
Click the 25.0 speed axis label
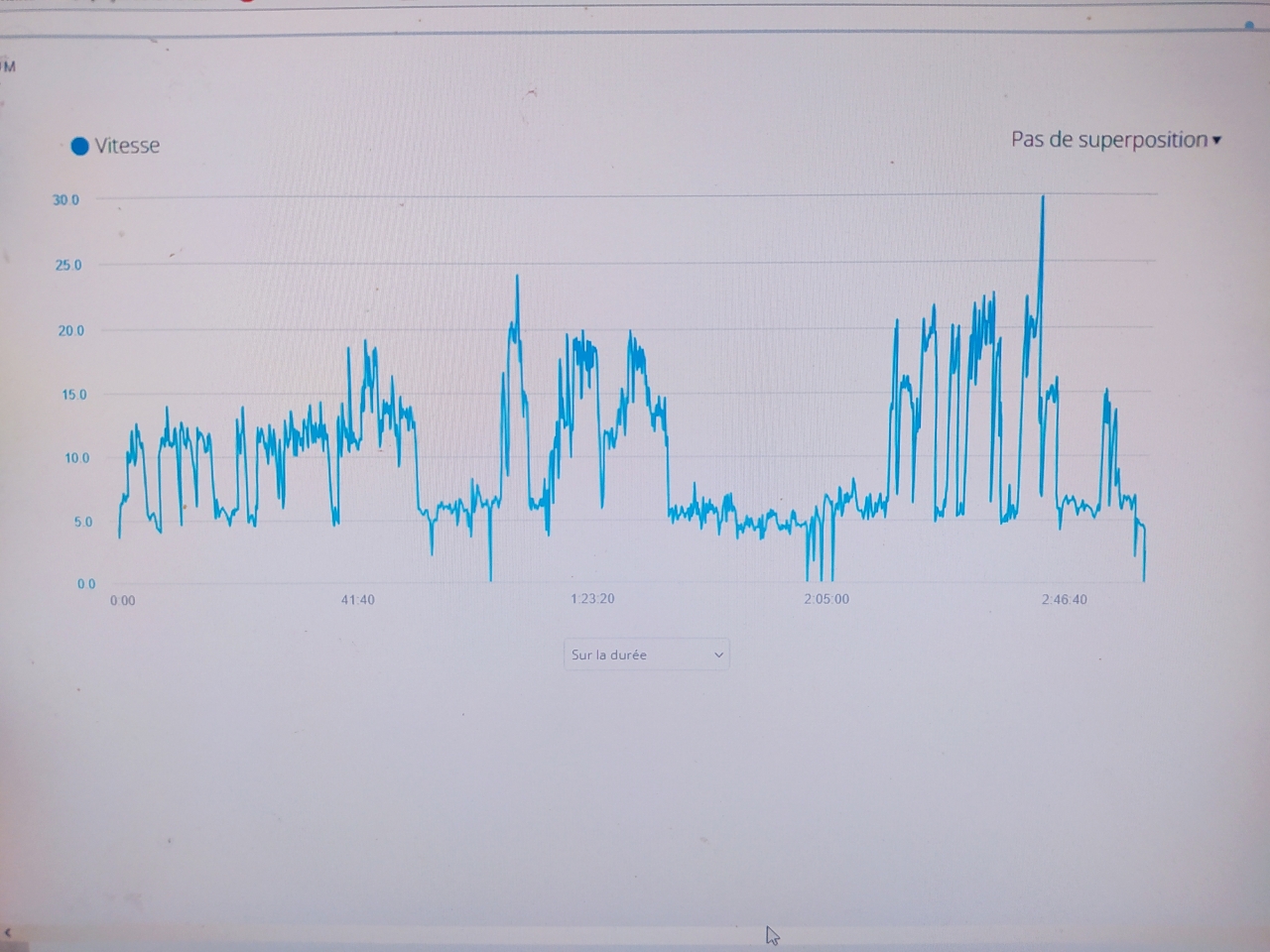68,266
